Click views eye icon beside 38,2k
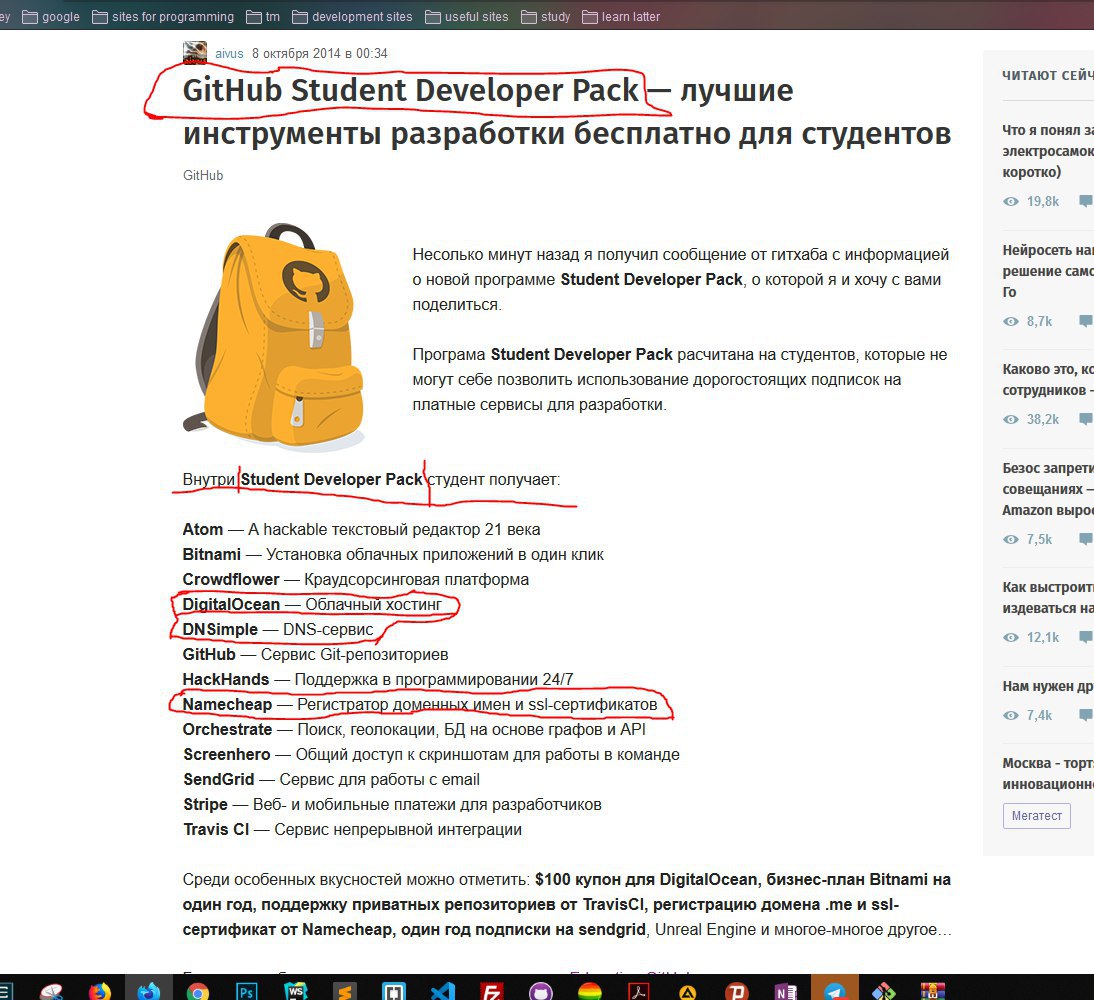Viewport: 1094px width, 1000px height. pos(1010,419)
